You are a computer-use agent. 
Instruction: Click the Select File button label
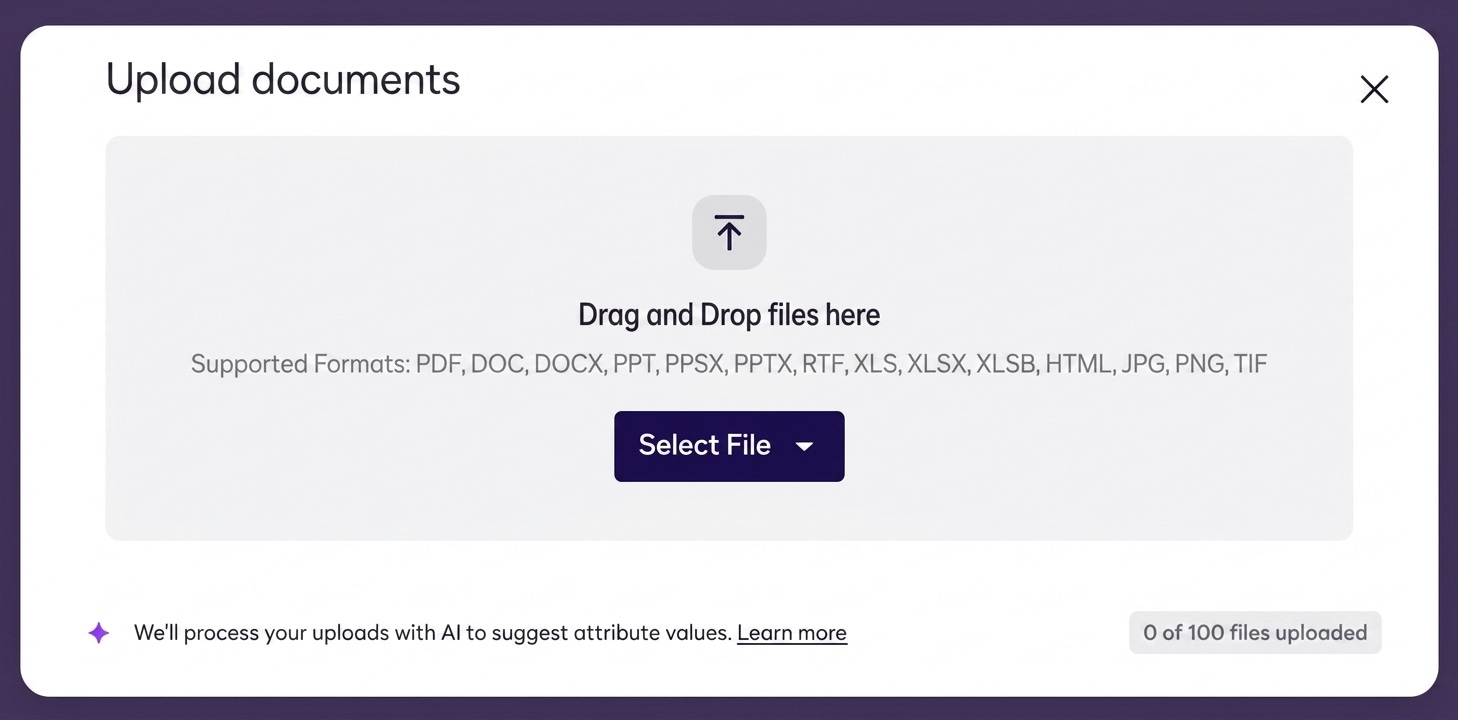[x=704, y=445]
